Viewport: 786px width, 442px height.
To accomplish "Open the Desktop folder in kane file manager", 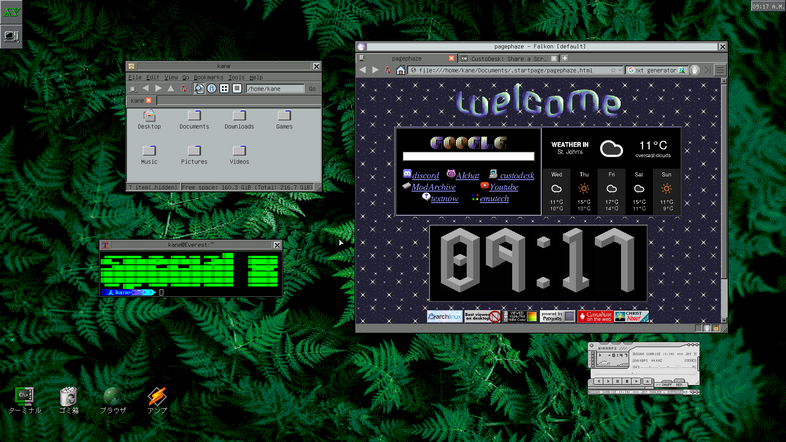I will point(149,120).
